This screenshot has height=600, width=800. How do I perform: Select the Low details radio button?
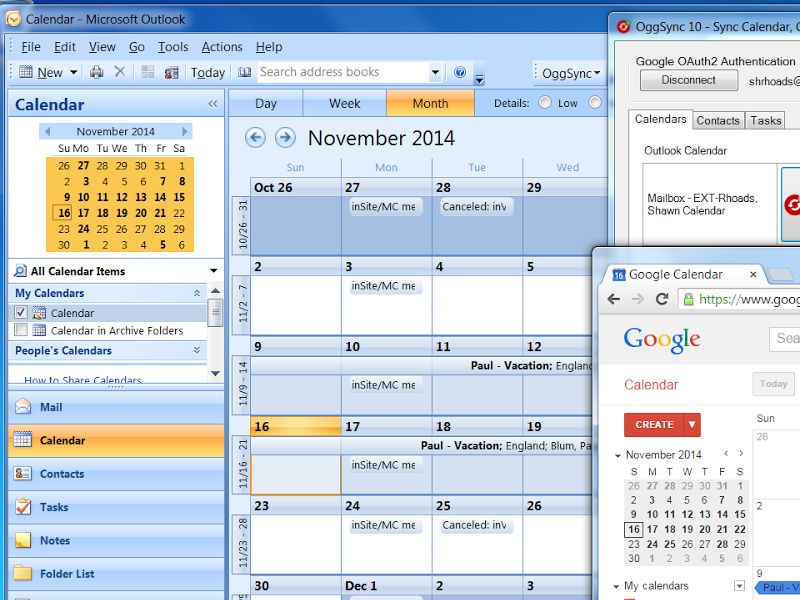coord(545,103)
